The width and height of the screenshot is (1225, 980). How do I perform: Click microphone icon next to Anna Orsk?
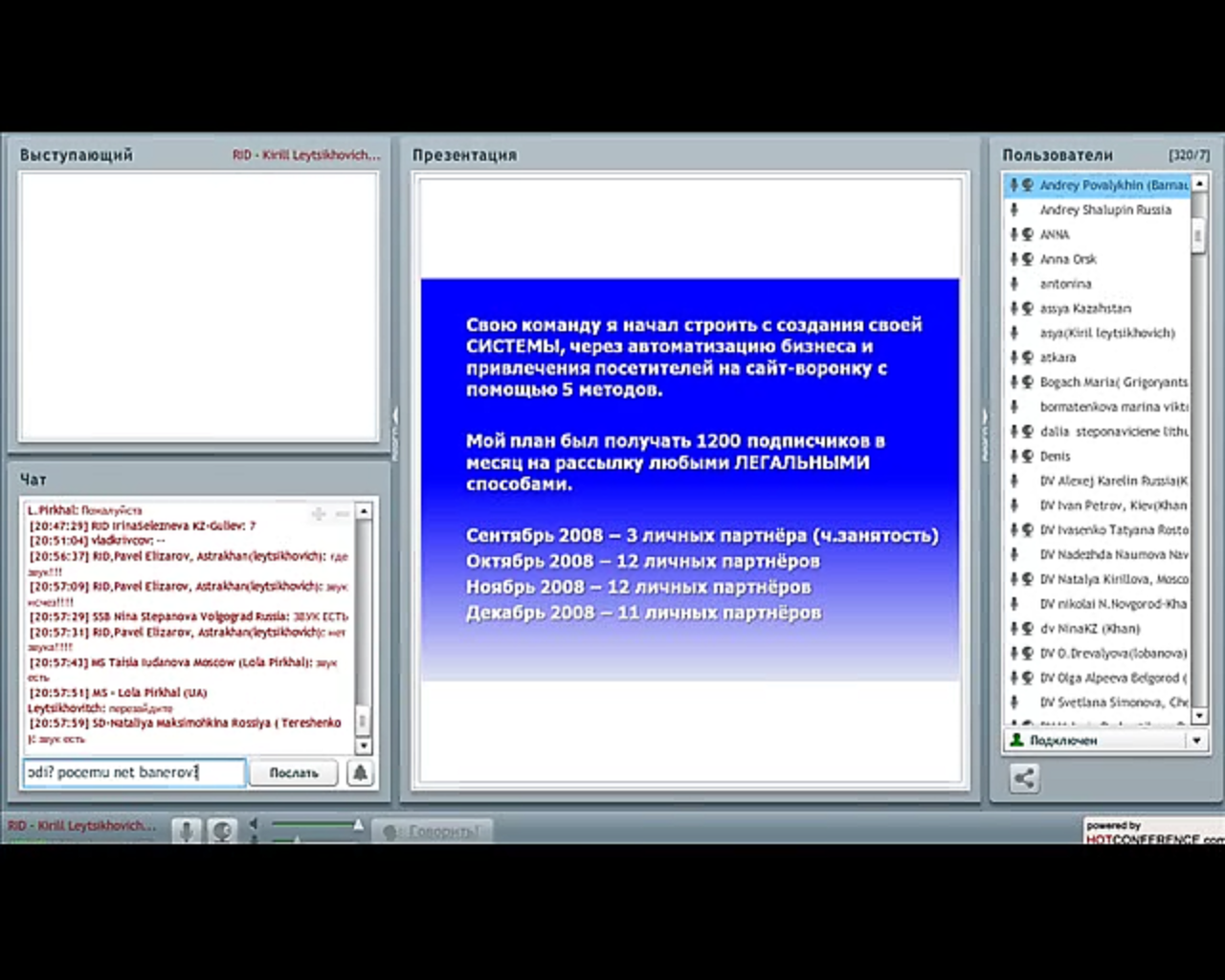1013,259
